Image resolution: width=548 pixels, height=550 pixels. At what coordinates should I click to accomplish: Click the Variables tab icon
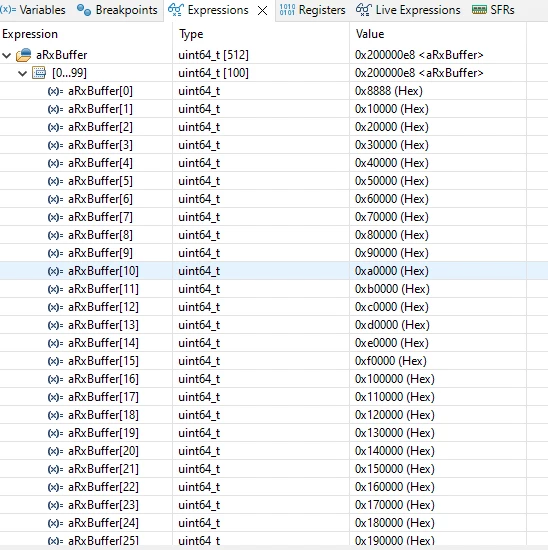coord(8,9)
